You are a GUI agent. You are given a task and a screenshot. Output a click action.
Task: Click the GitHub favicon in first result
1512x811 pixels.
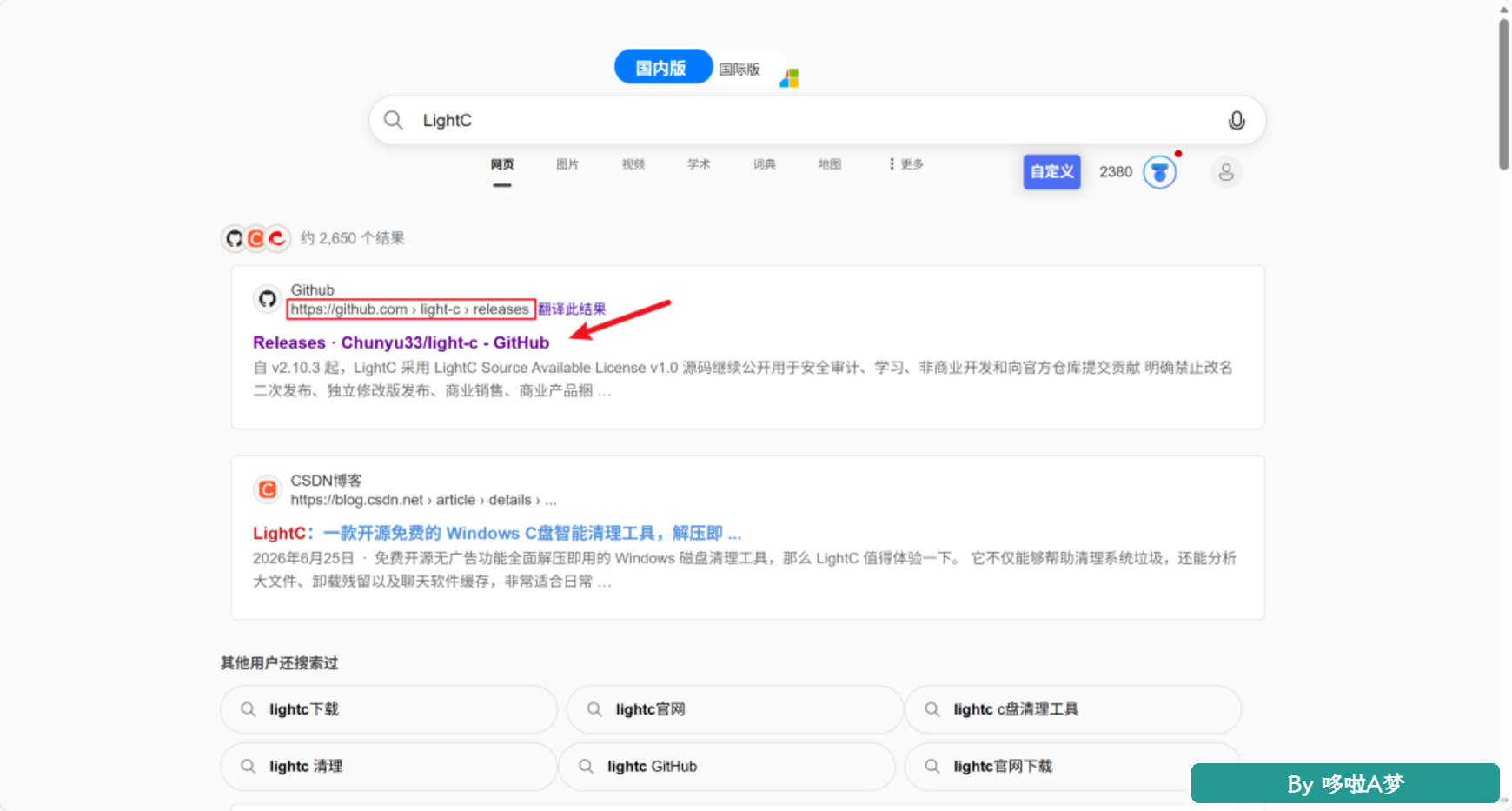pyautogui.click(x=268, y=299)
